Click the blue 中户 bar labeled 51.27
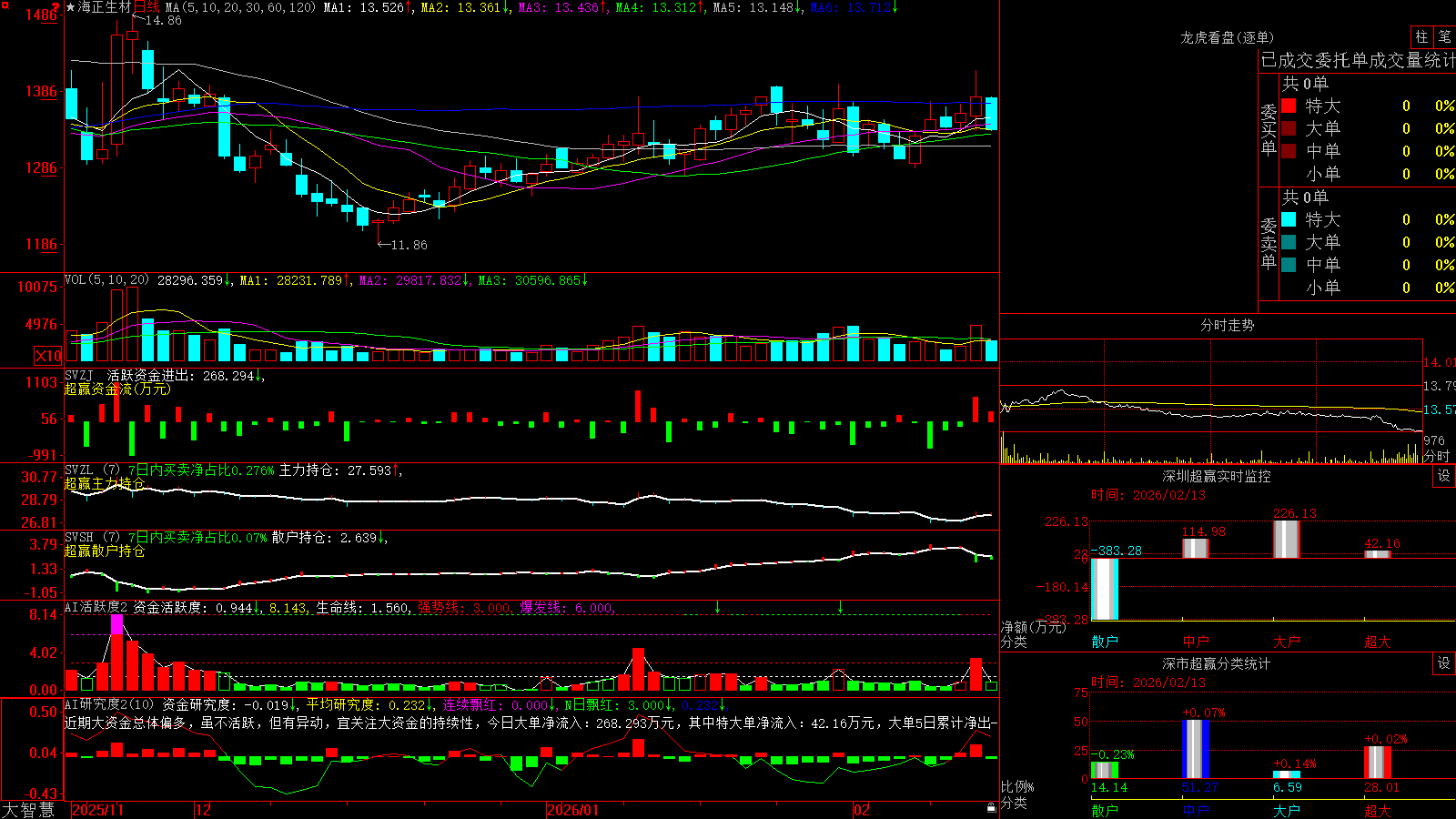The width and height of the screenshot is (1456, 819). coord(1196,749)
